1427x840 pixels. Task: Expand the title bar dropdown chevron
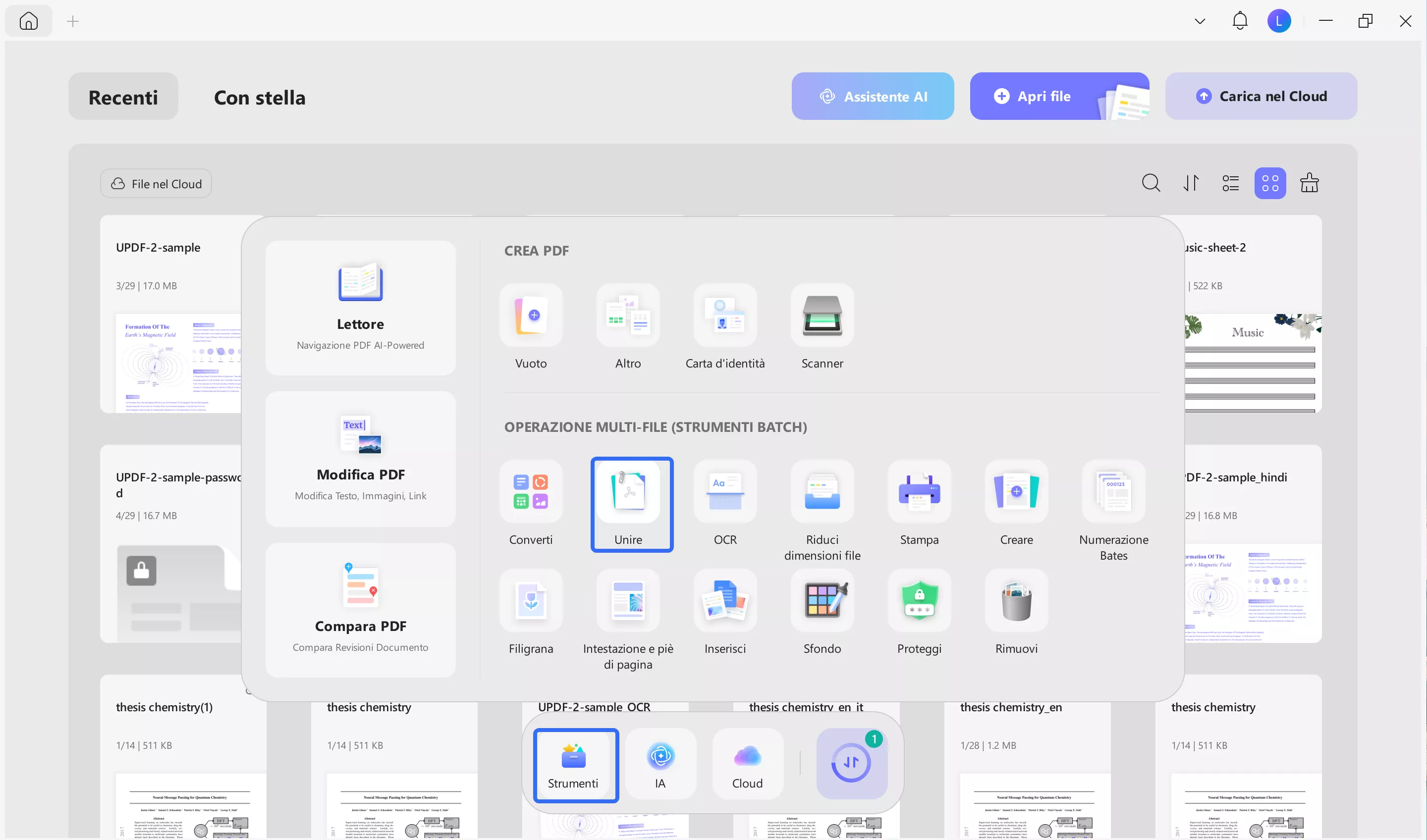point(1200,21)
